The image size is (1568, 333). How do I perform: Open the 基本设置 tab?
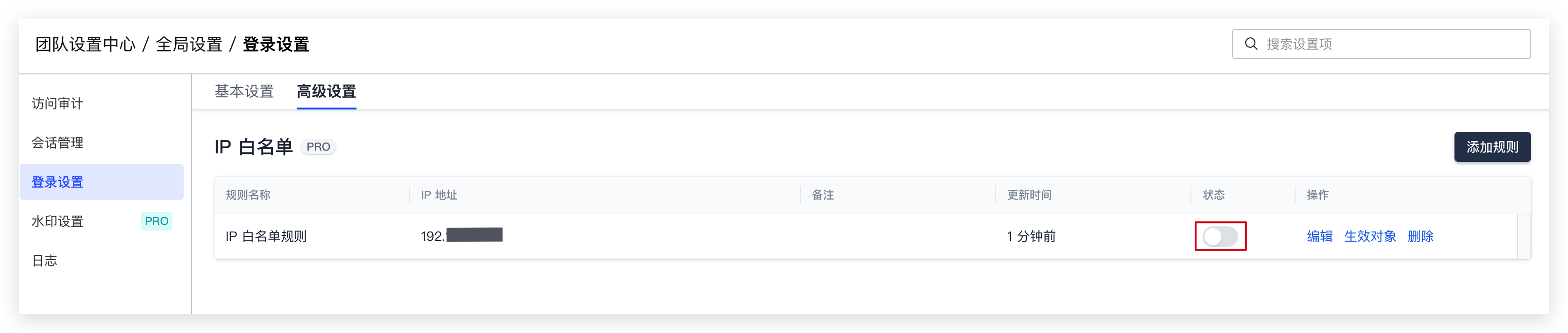[x=244, y=91]
